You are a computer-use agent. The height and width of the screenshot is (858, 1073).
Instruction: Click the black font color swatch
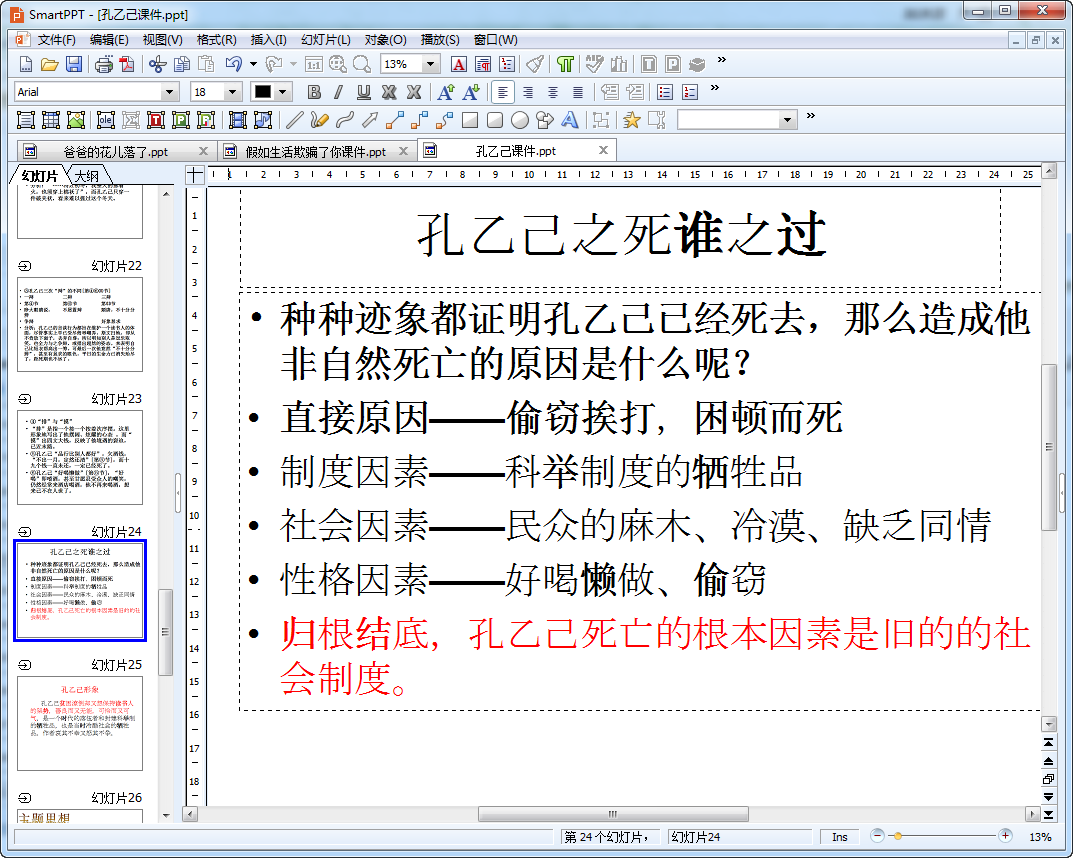(x=263, y=92)
